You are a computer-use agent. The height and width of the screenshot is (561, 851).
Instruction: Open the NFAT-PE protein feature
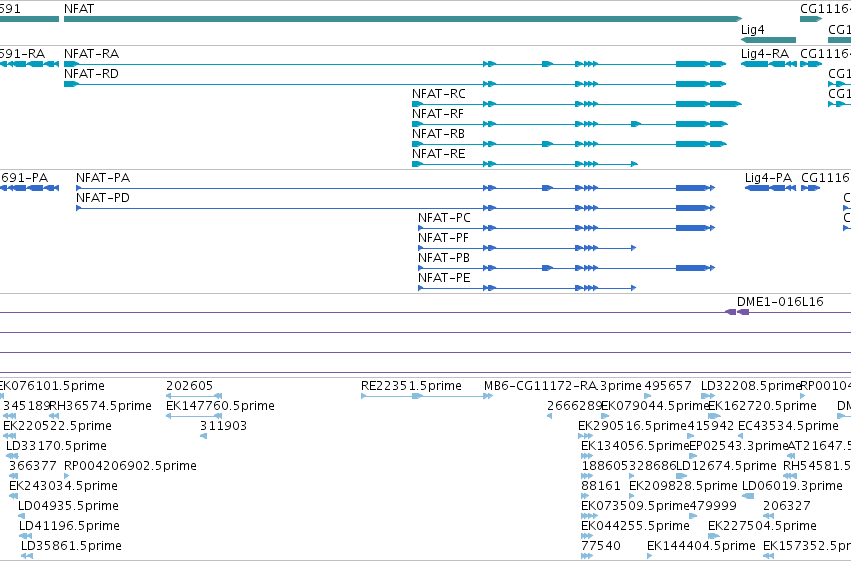444,278
